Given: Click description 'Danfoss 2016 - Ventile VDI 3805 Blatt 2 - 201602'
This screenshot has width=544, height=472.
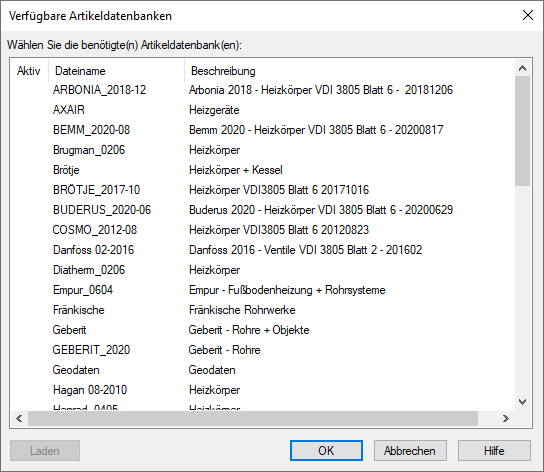Looking at the screenshot, I should [x=305, y=250].
